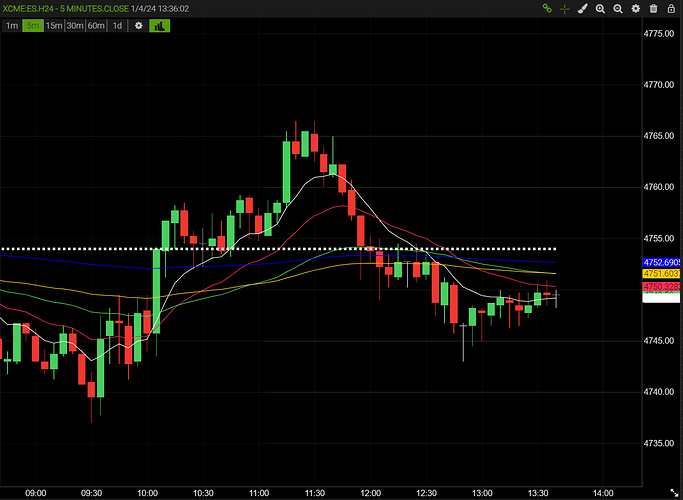Click the 09:00 time axis label
Viewport: 683px width, 500px height.
coord(36,493)
